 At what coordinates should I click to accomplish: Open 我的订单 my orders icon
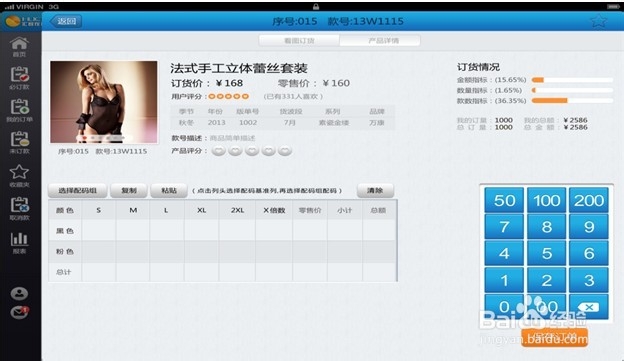tap(19, 110)
